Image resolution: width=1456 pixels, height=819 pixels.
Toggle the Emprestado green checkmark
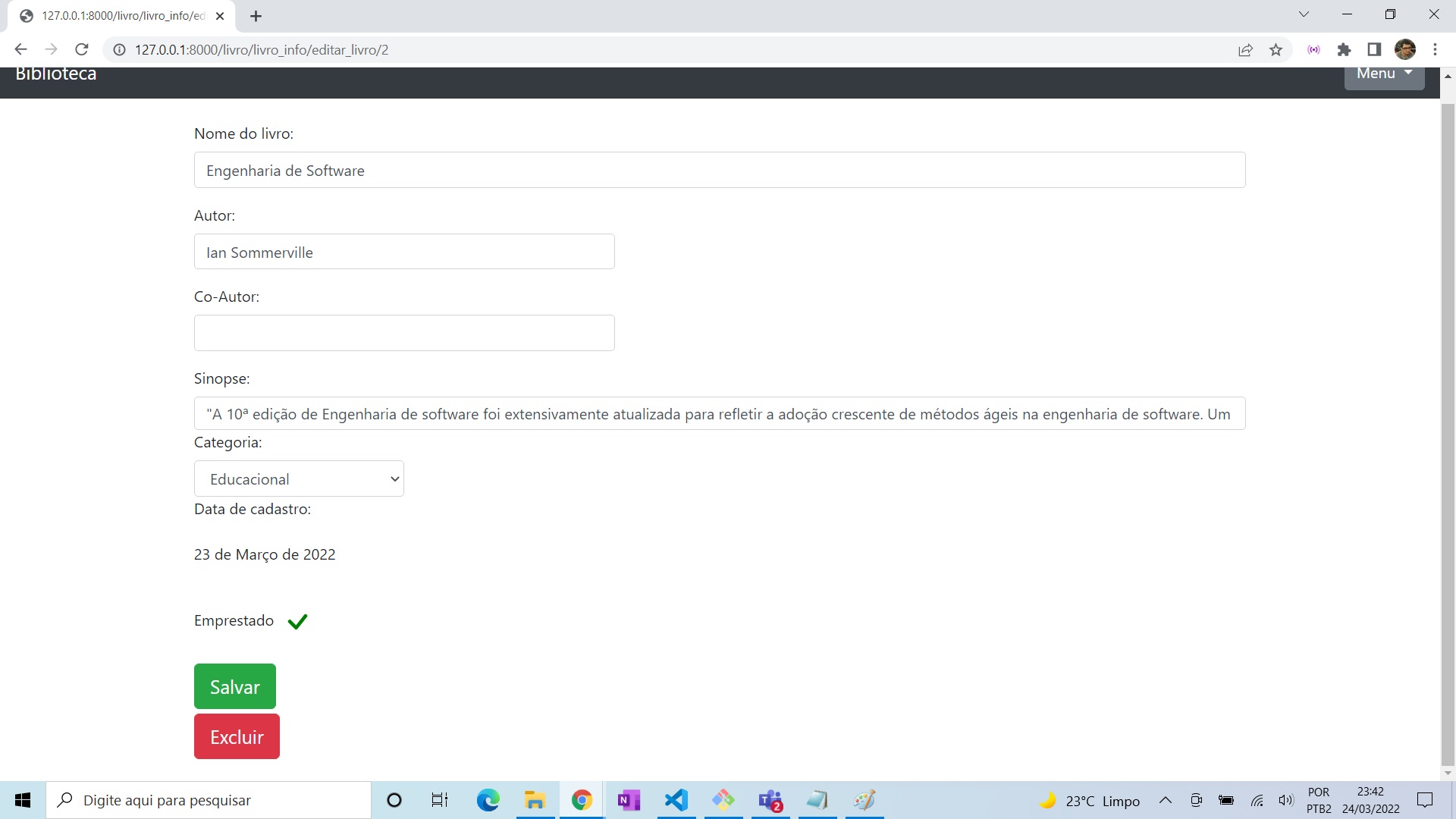297,621
